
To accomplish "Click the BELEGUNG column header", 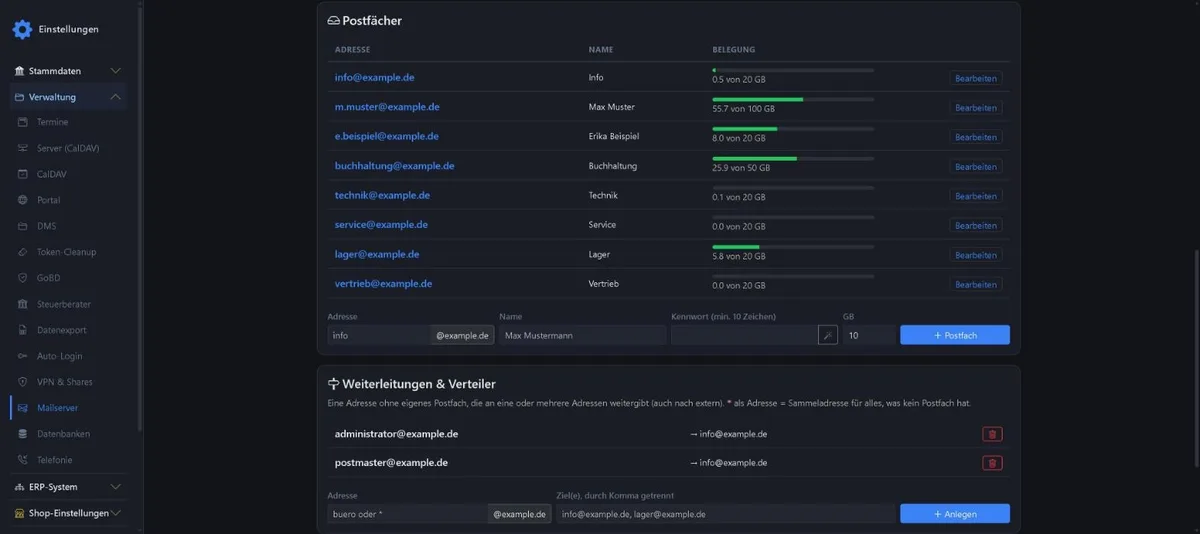I will click(x=733, y=49).
